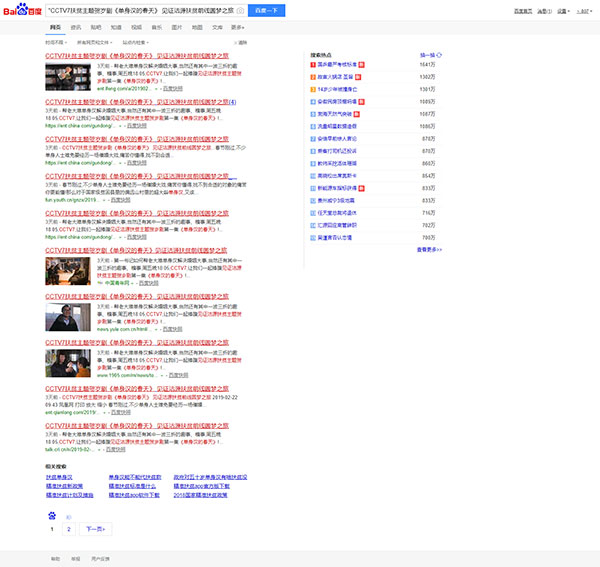Open first related search link under 相关搜索
The height and width of the screenshot is (567, 600).
pyautogui.click(x=59, y=477)
